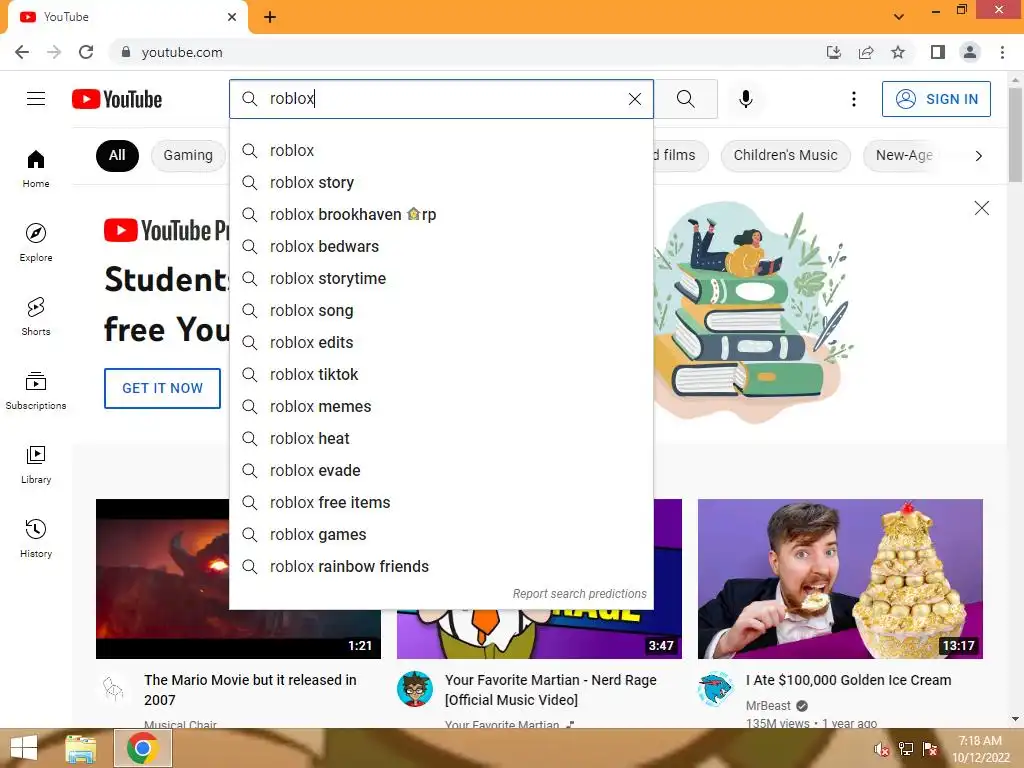The height and width of the screenshot is (768, 1024).
Task: Open File Explorer from the taskbar
Action: 81,748
